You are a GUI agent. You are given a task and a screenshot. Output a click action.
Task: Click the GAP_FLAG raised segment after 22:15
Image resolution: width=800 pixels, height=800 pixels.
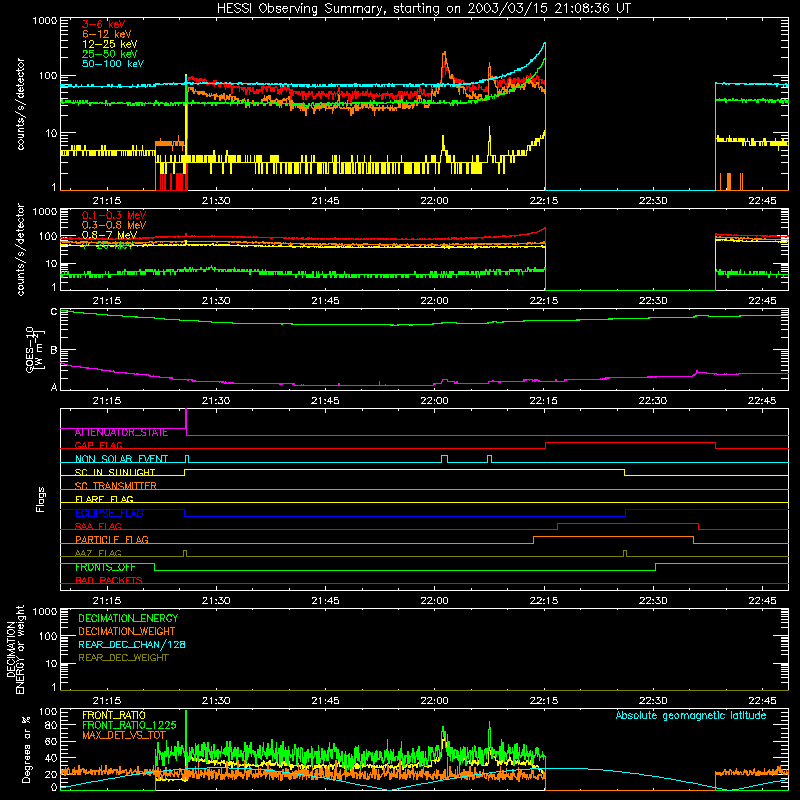click(630, 443)
